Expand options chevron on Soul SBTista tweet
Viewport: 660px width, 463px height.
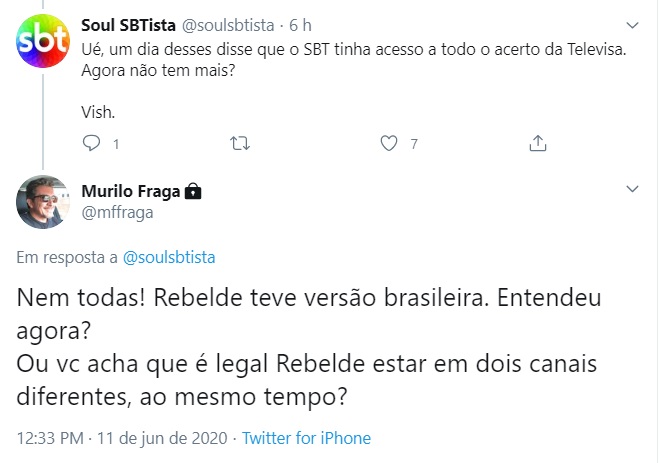632,24
